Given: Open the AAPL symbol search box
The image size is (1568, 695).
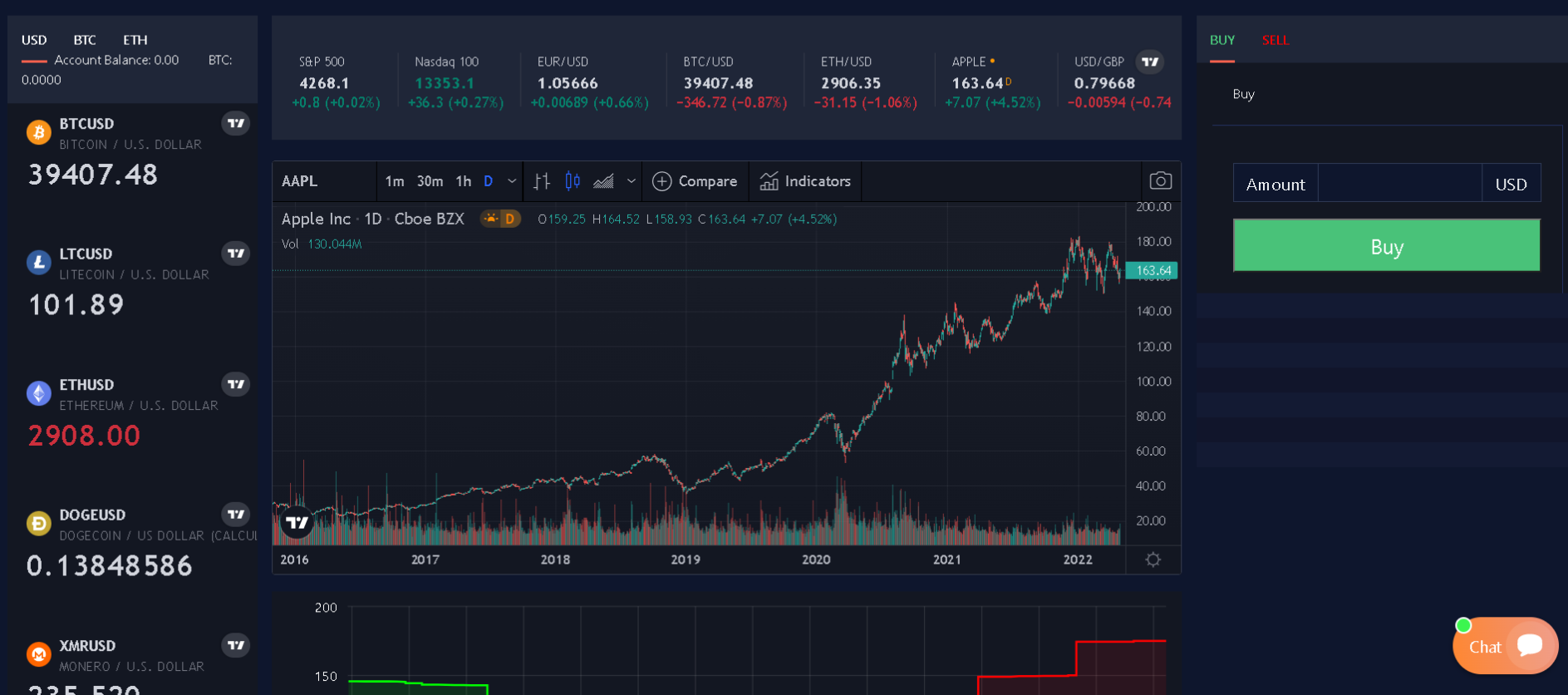Looking at the screenshot, I should pos(324,181).
